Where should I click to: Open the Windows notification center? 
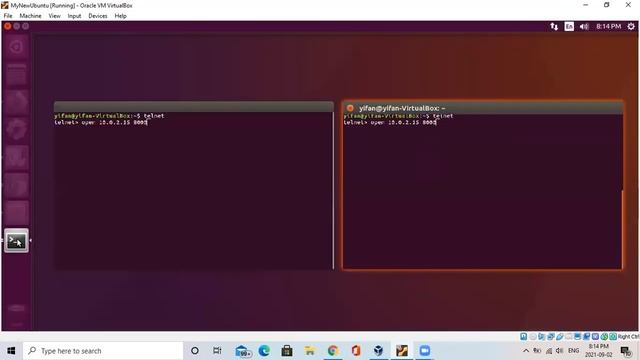(626, 351)
